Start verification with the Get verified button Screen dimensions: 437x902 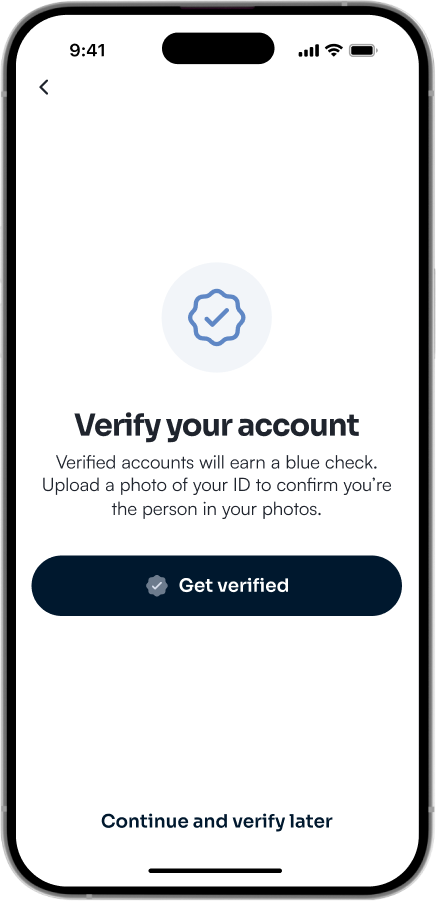(x=217, y=586)
